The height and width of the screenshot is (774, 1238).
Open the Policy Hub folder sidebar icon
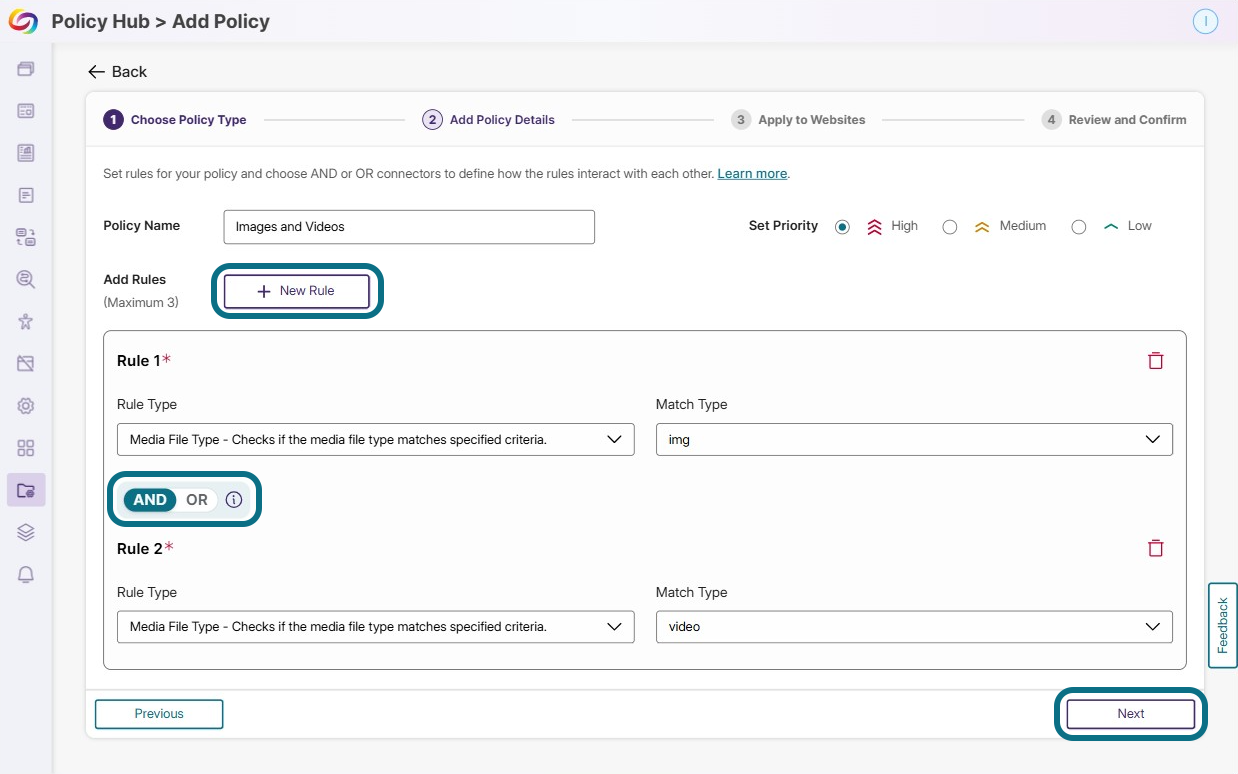click(26, 490)
